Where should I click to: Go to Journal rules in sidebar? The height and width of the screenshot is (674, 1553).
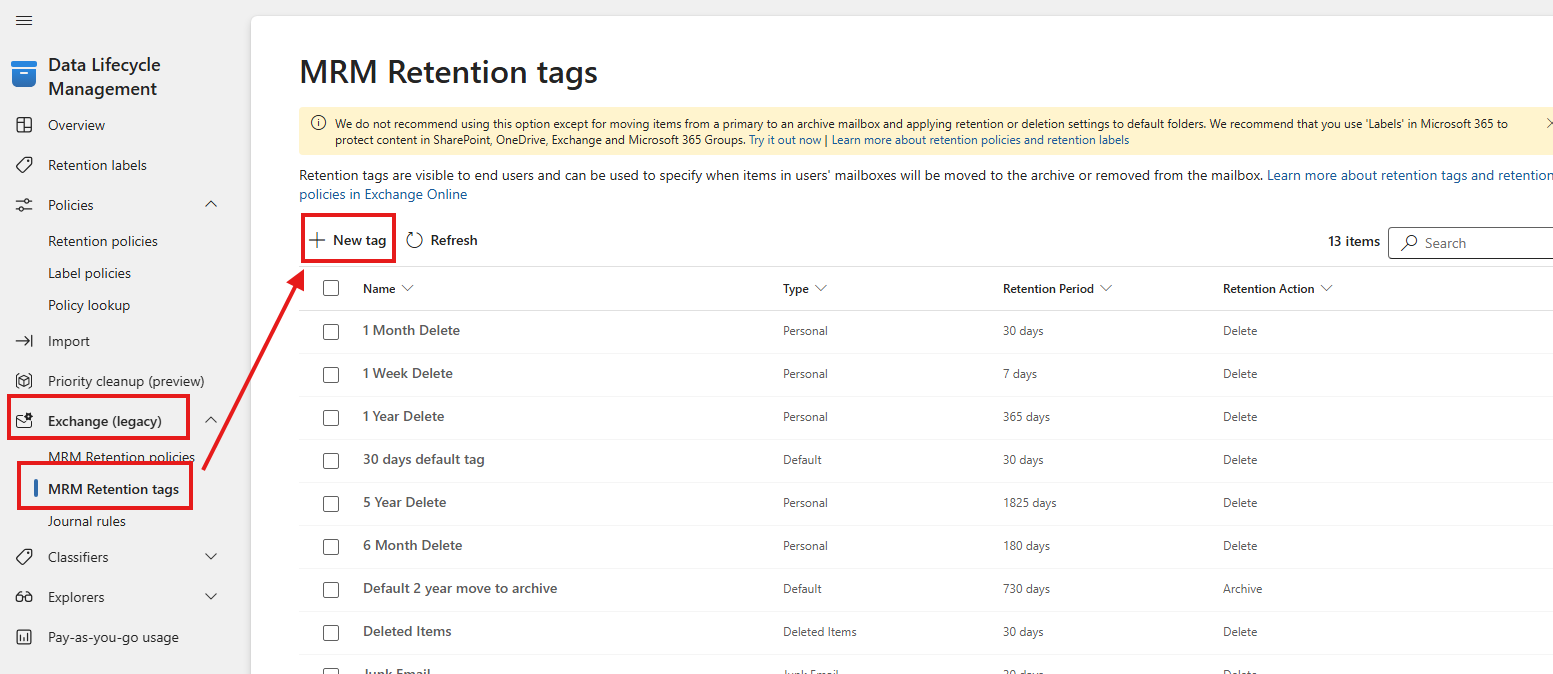tap(87, 521)
